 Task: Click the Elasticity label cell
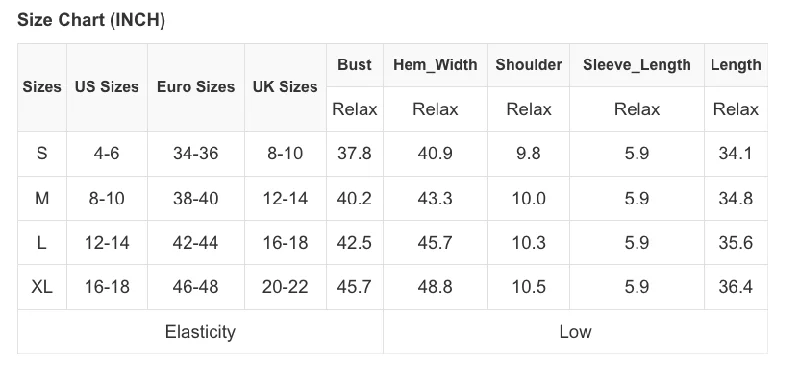(x=201, y=332)
